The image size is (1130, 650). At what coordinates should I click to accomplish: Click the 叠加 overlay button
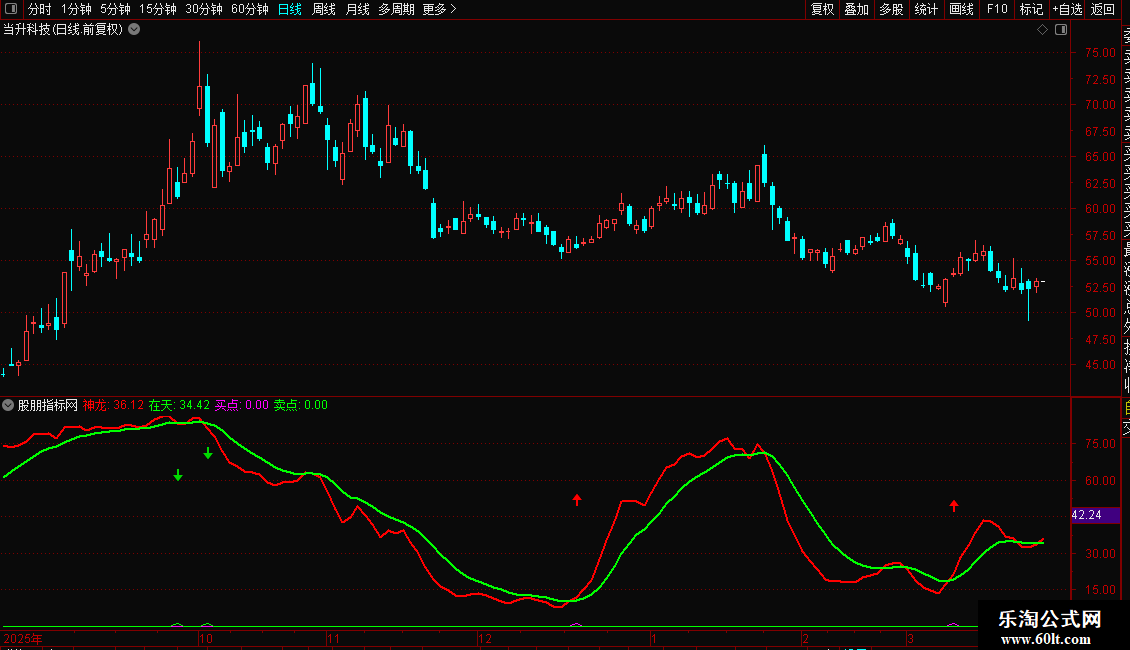857,9
